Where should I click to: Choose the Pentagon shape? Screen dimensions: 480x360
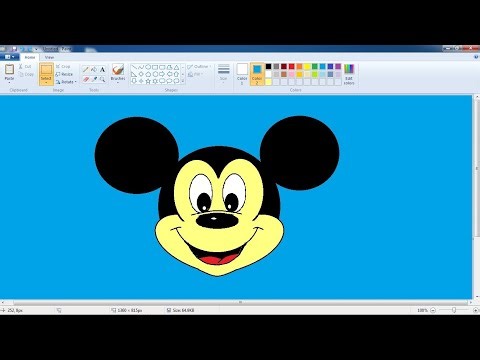(x=148, y=74)
